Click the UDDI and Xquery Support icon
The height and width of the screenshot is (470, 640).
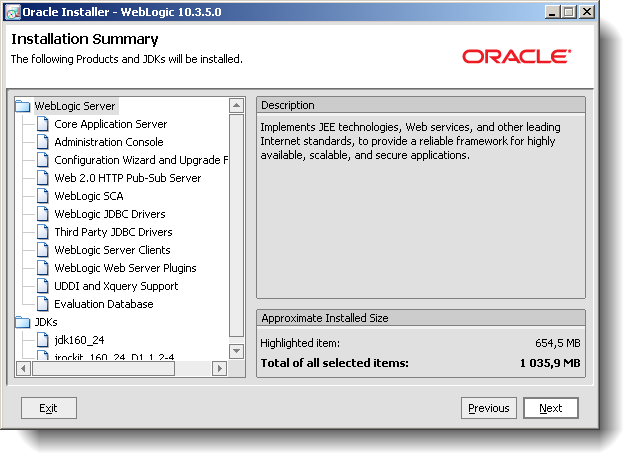pyautogui.click(x=42, y=286)
